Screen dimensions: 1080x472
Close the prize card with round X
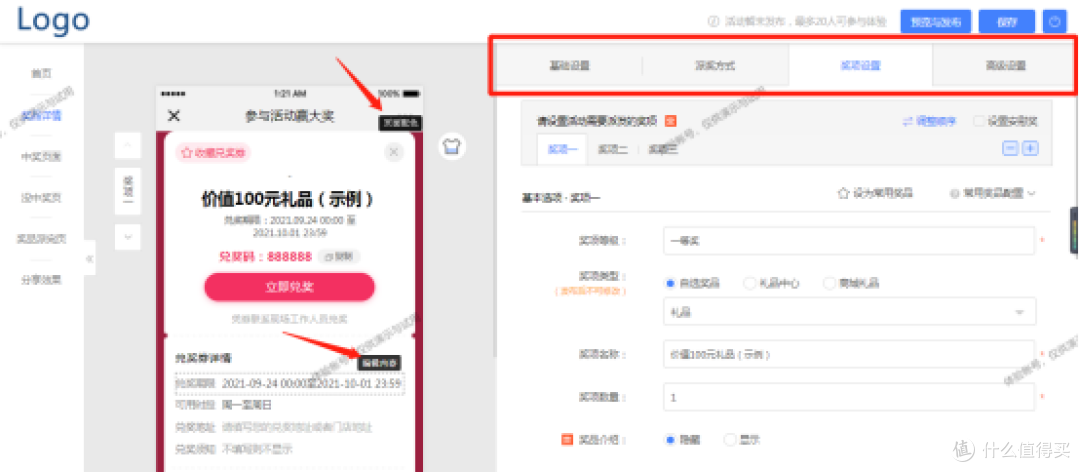[x=393, y=152]
